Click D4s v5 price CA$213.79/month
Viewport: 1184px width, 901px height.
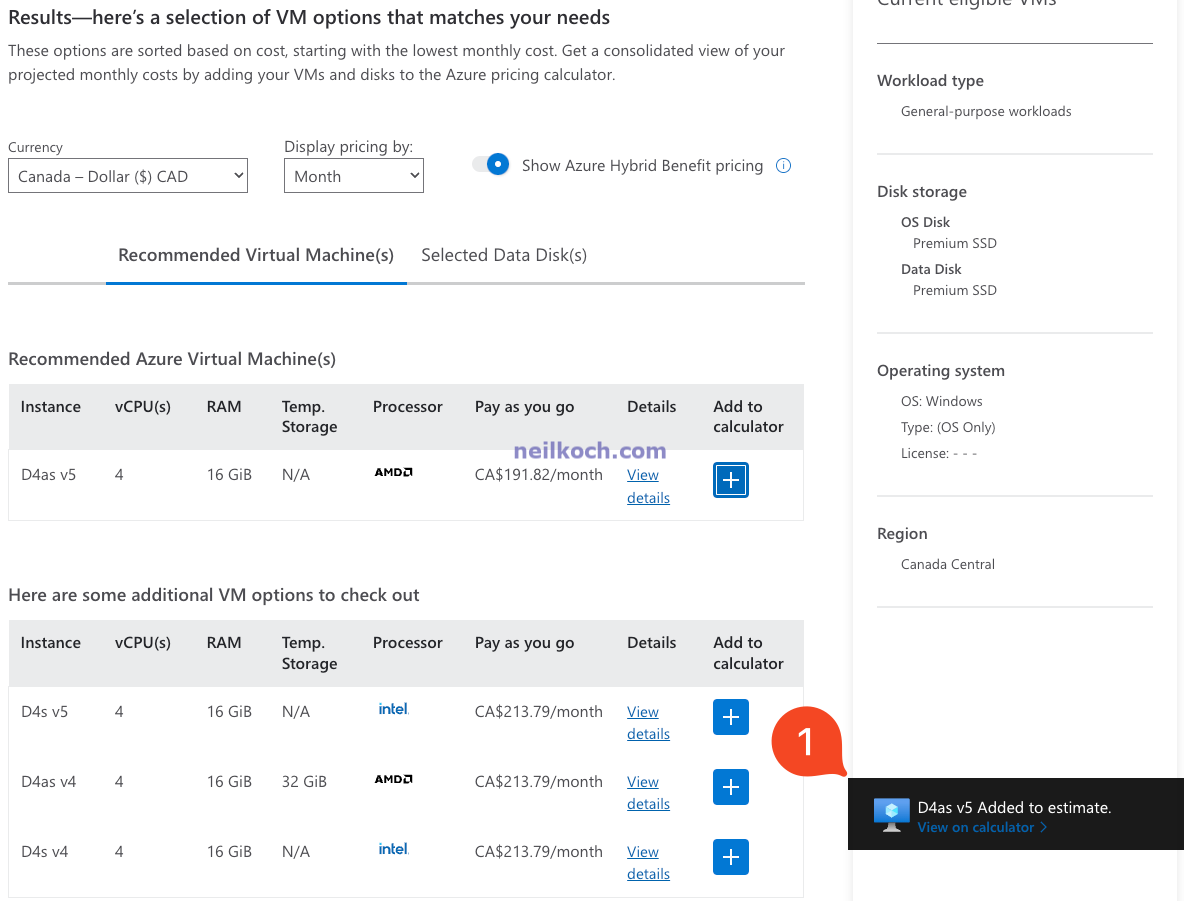point(538,711)
